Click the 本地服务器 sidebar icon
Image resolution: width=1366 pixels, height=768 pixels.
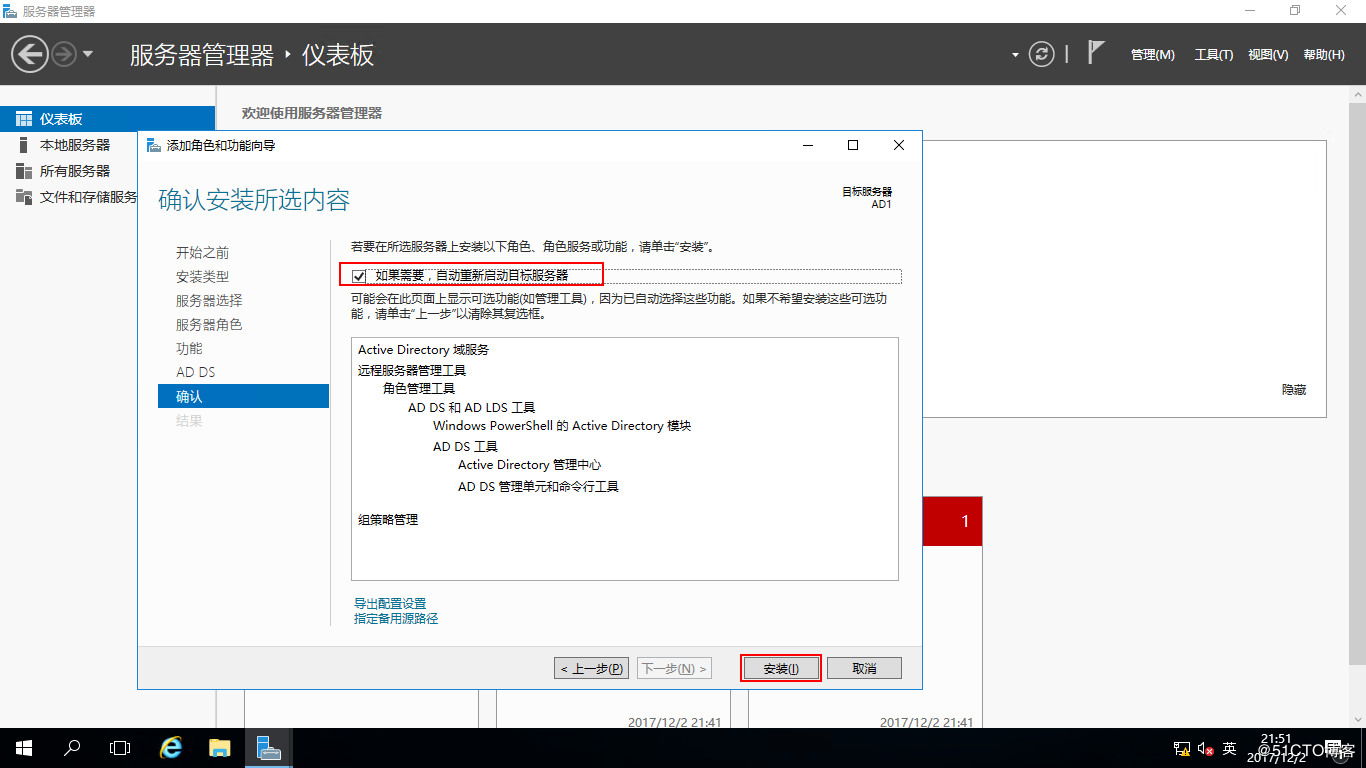click(24, 145)
